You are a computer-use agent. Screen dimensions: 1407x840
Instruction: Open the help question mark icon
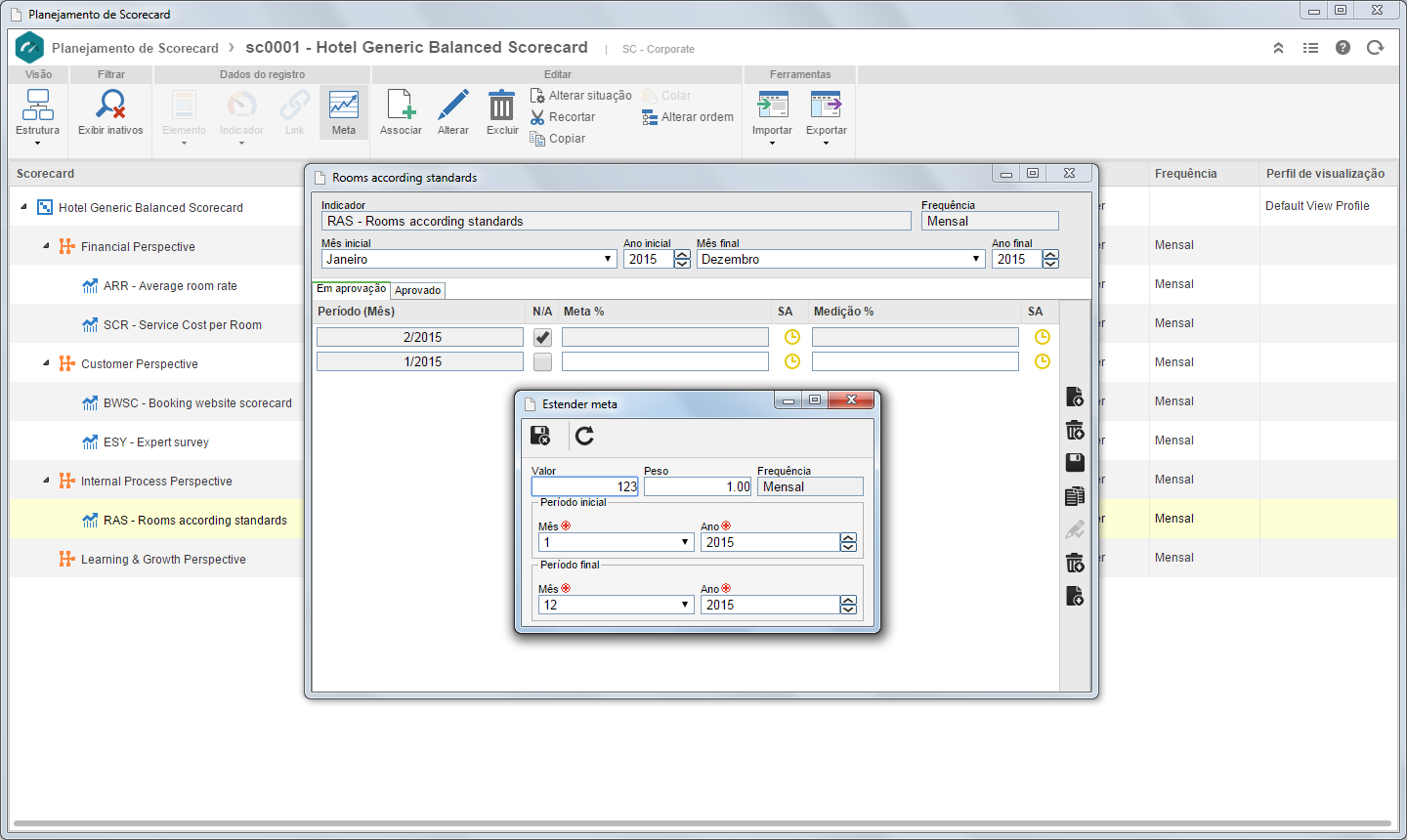pos(1343,48)
